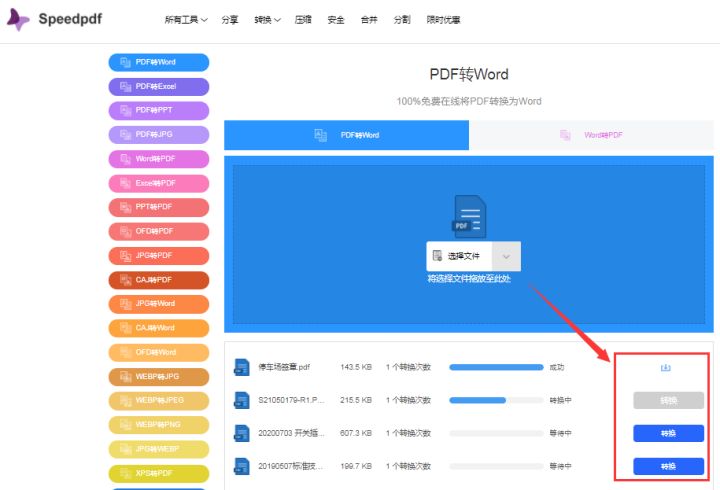Click the 转换中 status text

560,400
